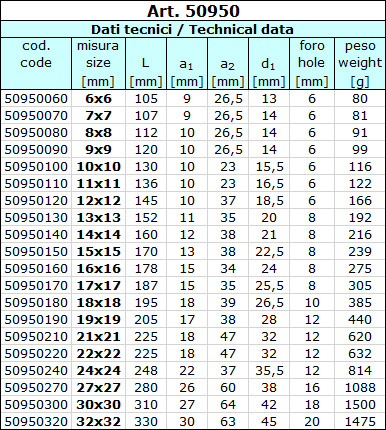Click the hole value 20
Image resolution: width=386 pixels, height=430 pixels.
pyautogui.click(x=312, y=422)
